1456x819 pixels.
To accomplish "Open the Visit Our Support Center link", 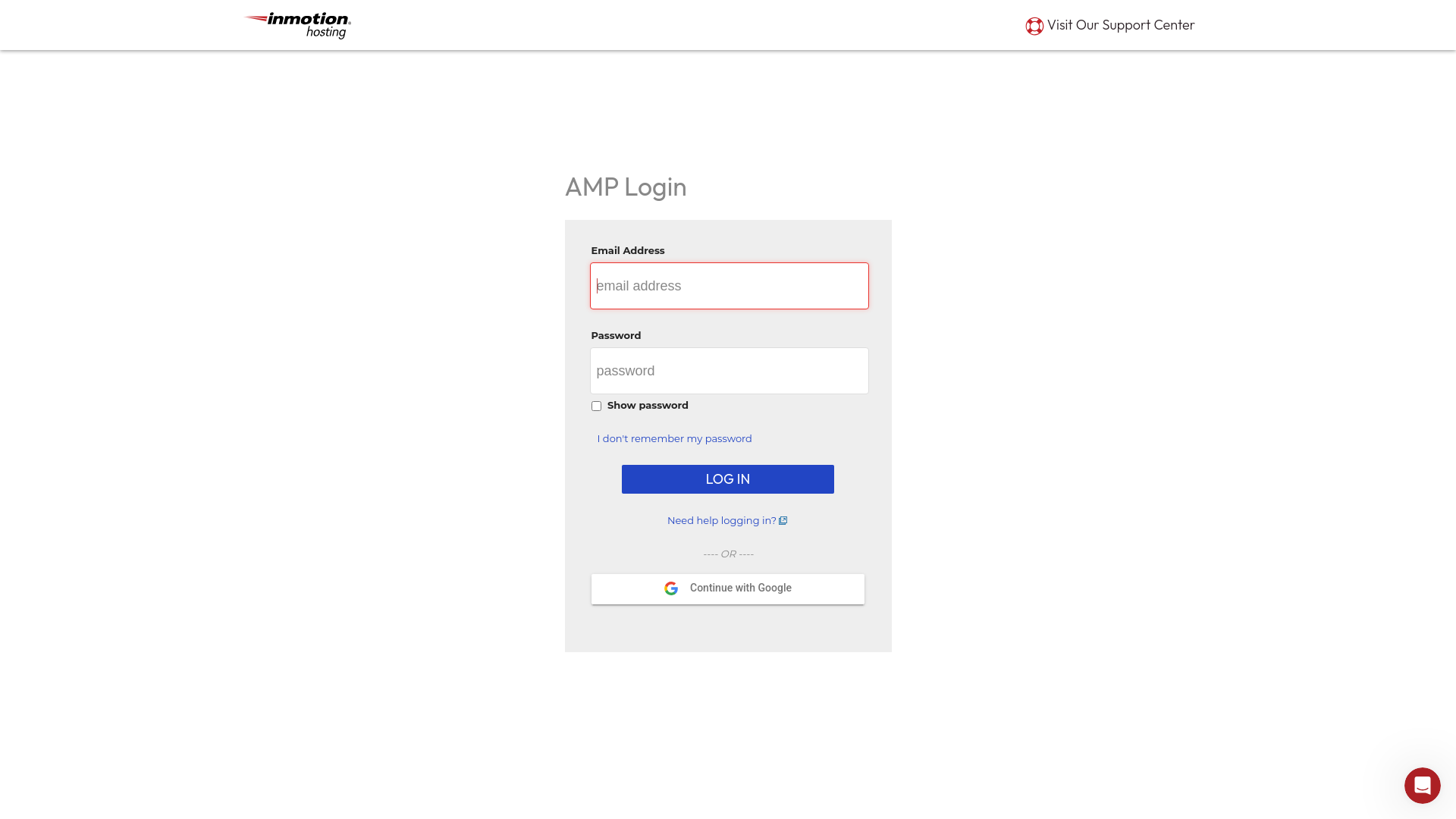I will [x=1110, y=25].
